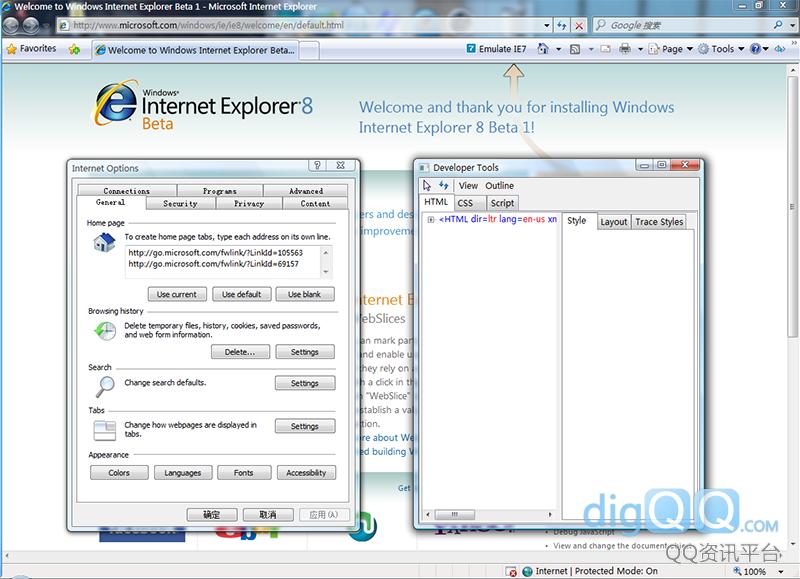The image size is (800, 579).
Task: Open the Layout tab in Developer Tools
Action: [614, 222]
